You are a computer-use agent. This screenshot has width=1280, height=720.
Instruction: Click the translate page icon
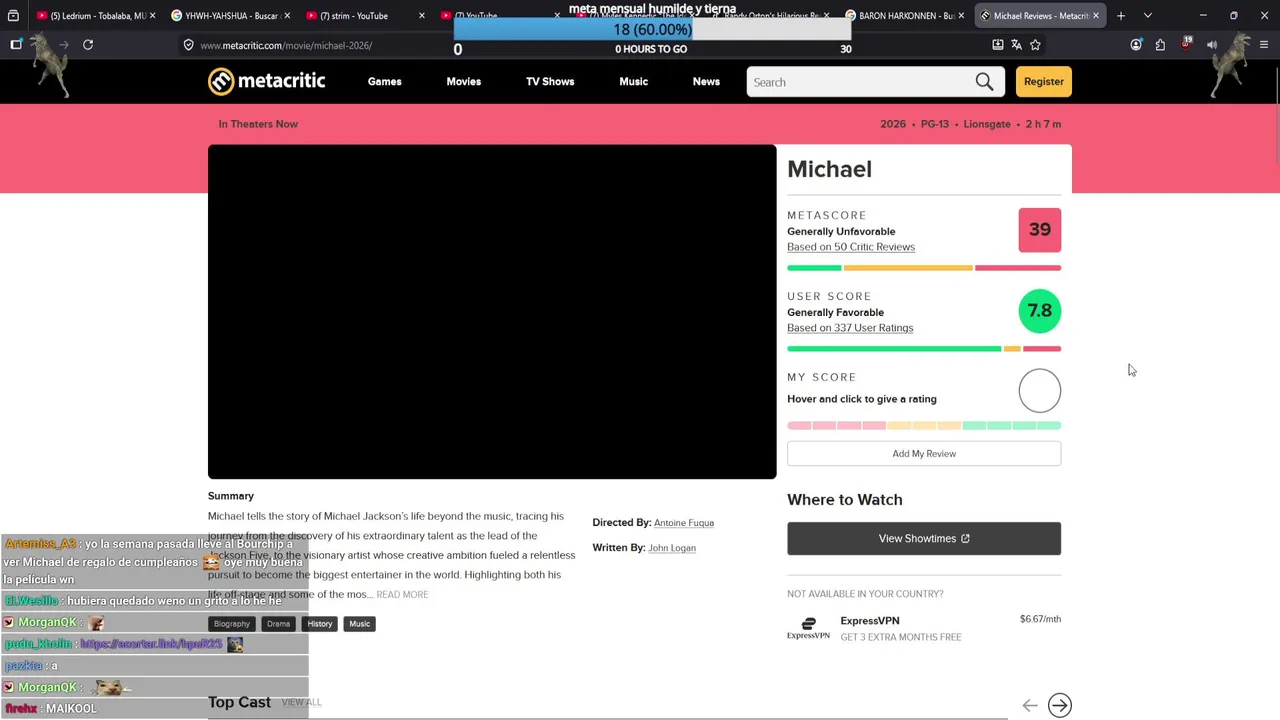coord(1016,45)
